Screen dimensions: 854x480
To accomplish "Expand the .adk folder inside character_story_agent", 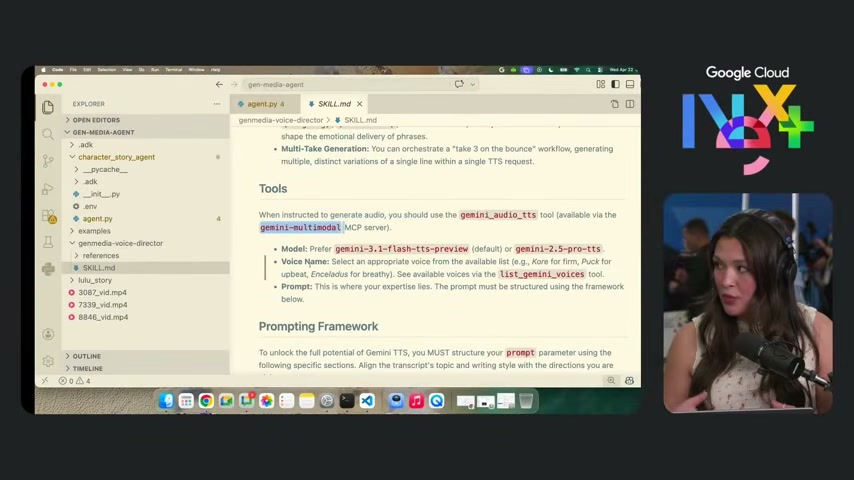I will (x=90, y=181).
